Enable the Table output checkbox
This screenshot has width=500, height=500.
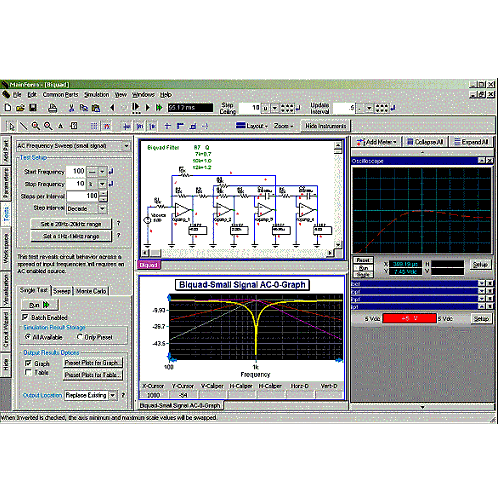(28, 372)
